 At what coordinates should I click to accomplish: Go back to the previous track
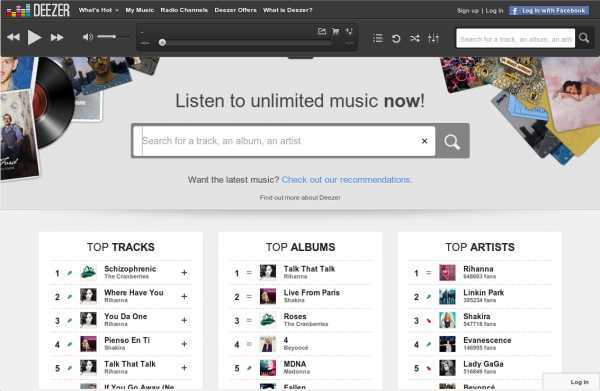click(x=13, y=37)
